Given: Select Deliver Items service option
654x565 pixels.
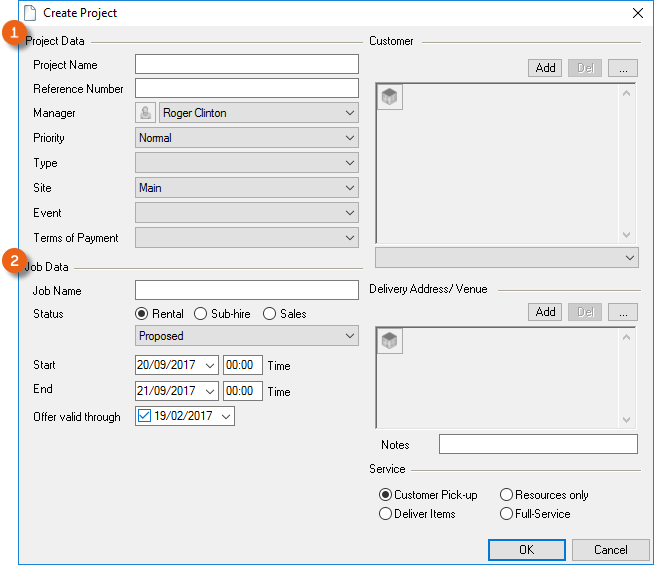Looking at the screenshot, I should (x=386, y=514).
